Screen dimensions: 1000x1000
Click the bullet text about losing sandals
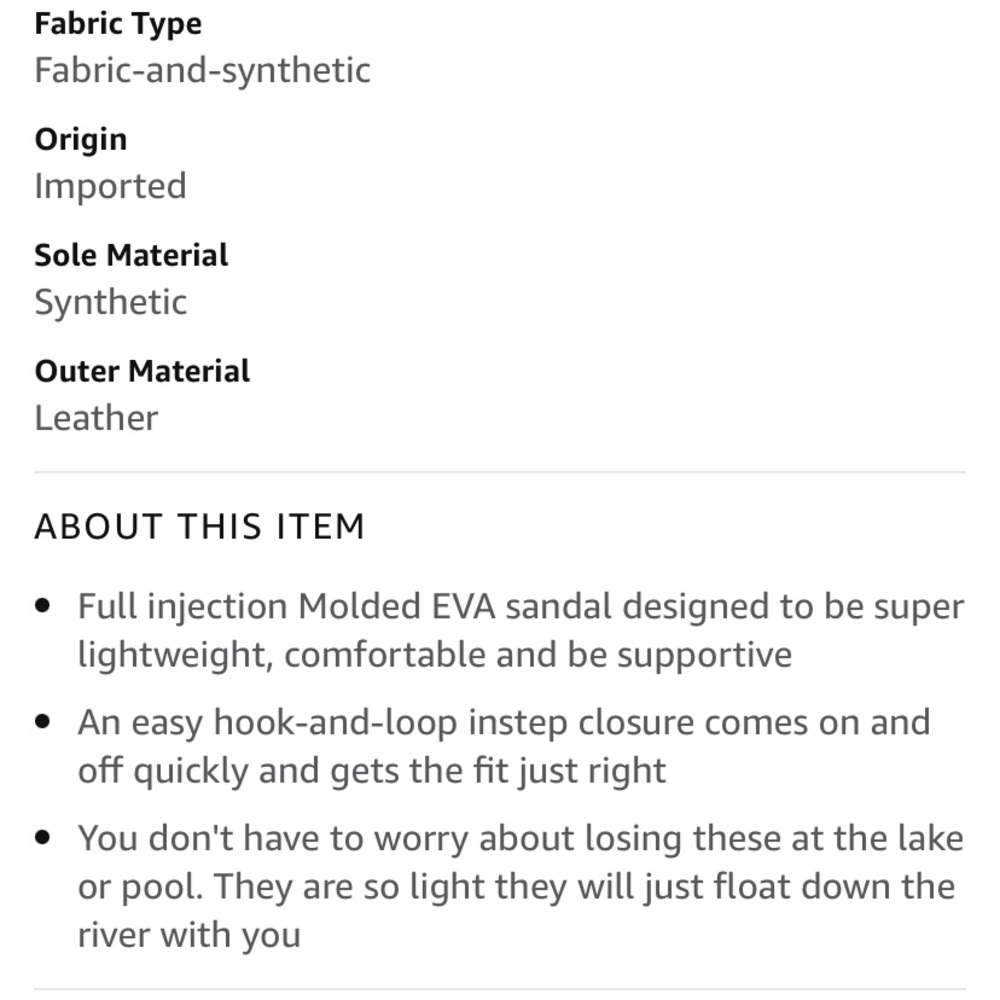coord(520,838)
